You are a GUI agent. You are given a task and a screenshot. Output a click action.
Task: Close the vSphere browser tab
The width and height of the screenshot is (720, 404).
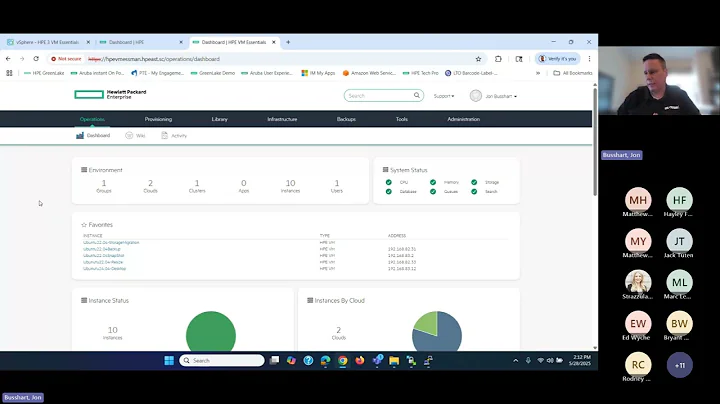[x=88, y=42]
